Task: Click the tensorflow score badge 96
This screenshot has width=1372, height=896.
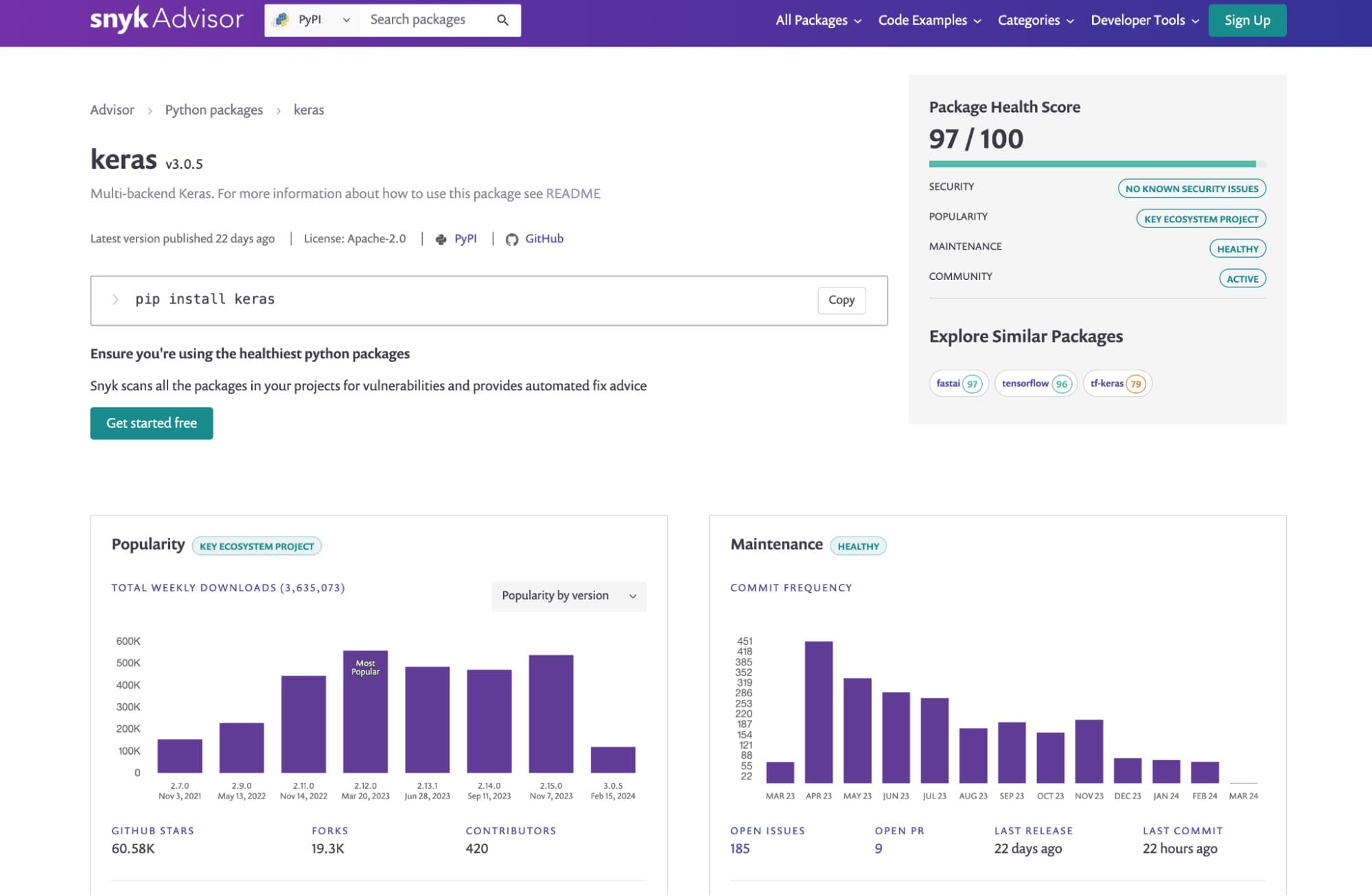Action: click(1061, 384)
